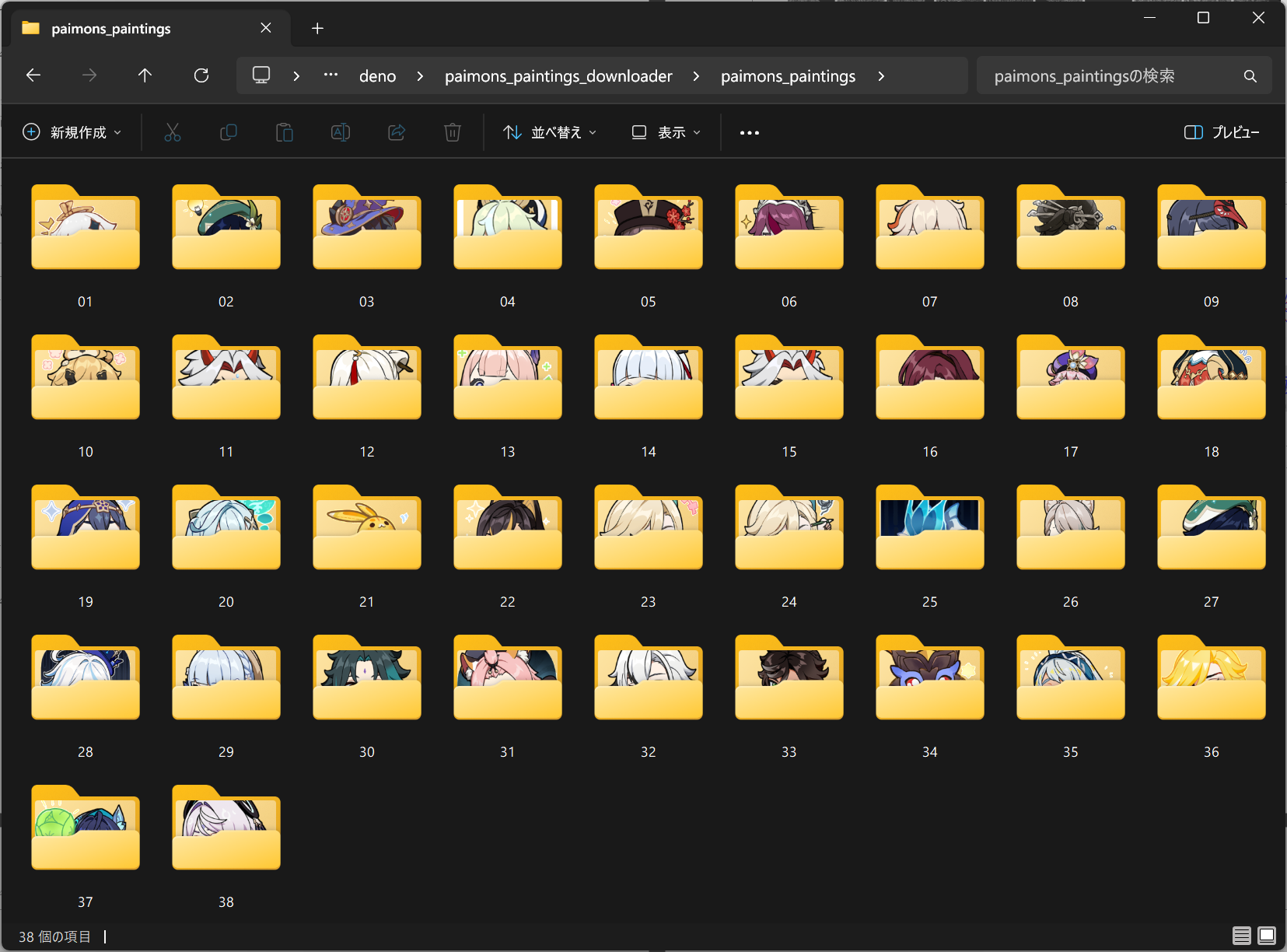1287x952 pixels.
Task: Go up one directory level
Action: click(145, 75)
